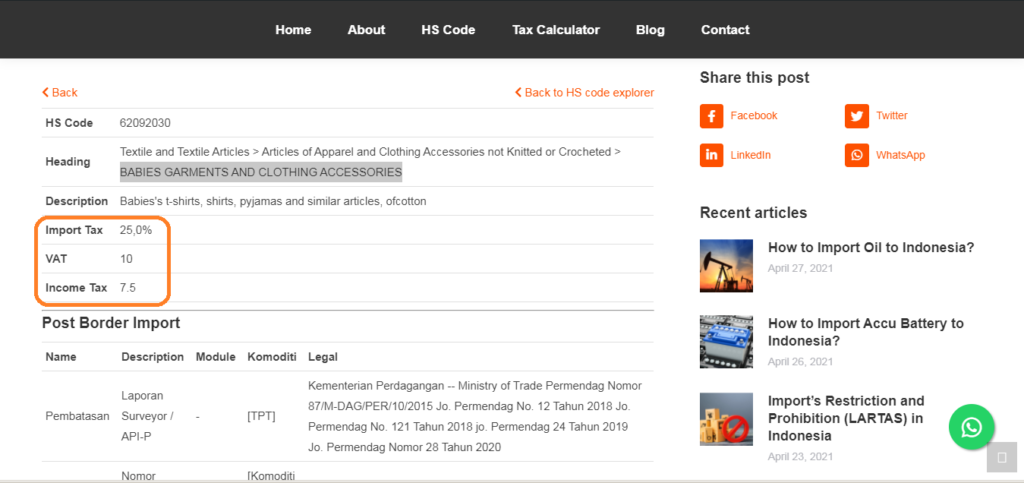Click the Recent articles heading

753,213
